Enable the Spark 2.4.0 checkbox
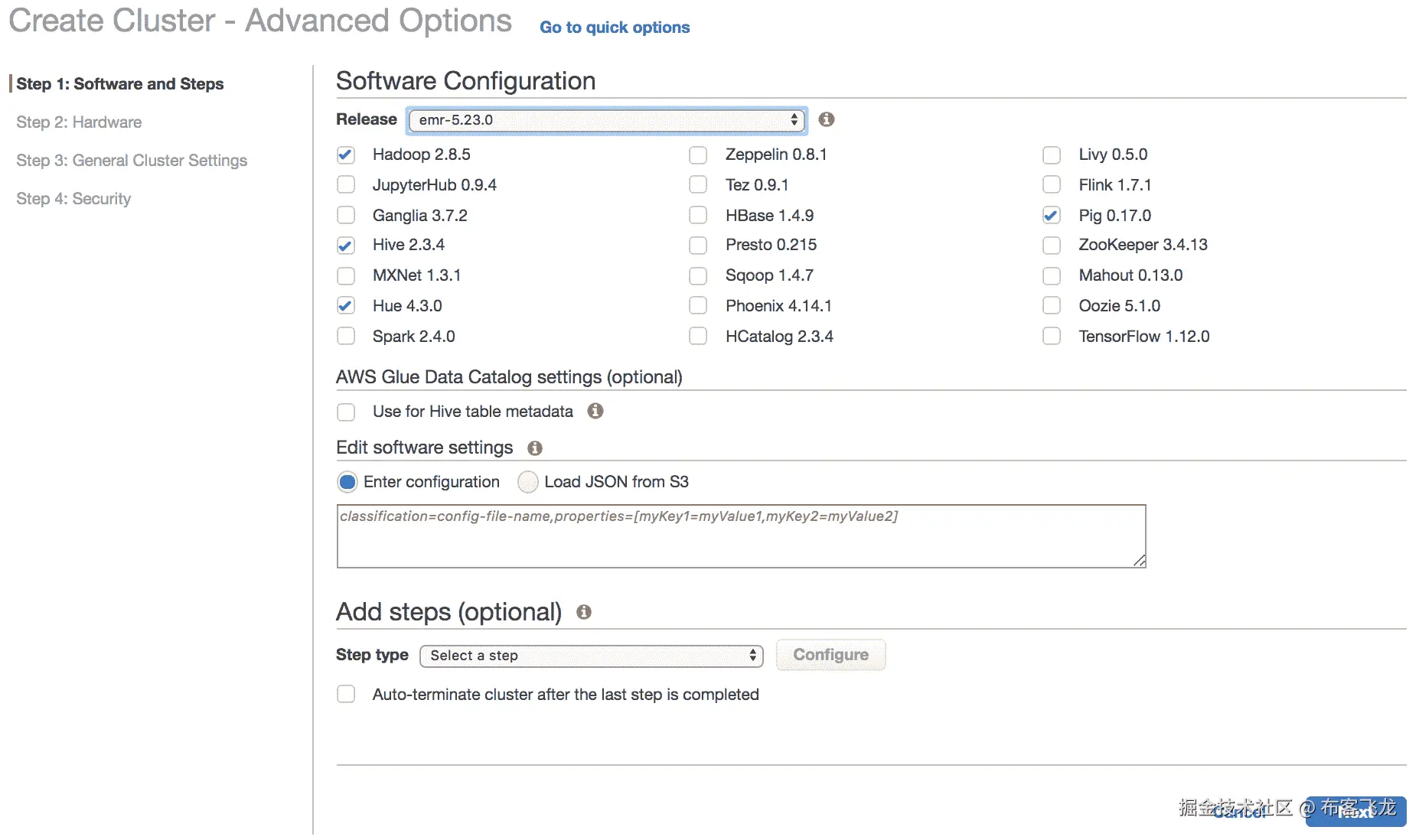 tap(346, 337)
